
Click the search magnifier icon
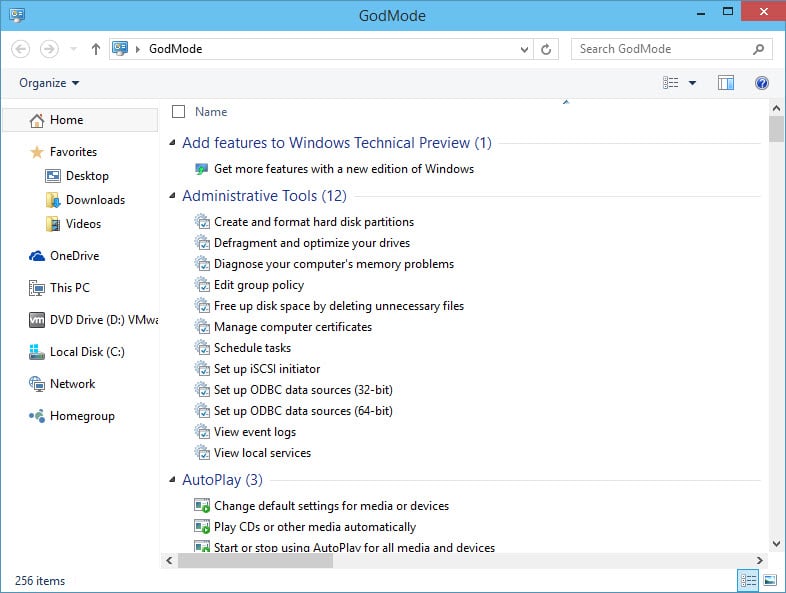coord(758,49)
